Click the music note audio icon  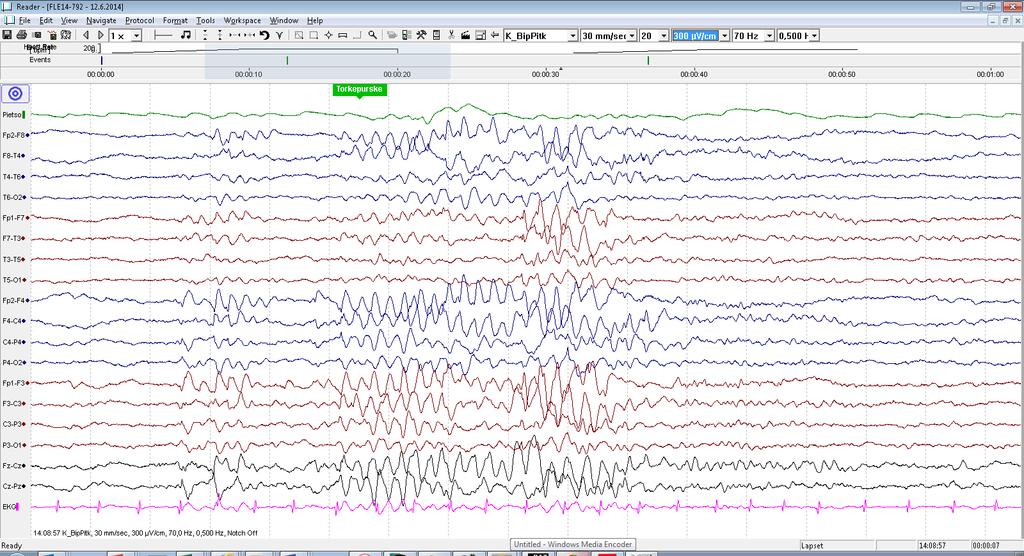[x=185, y=35]
